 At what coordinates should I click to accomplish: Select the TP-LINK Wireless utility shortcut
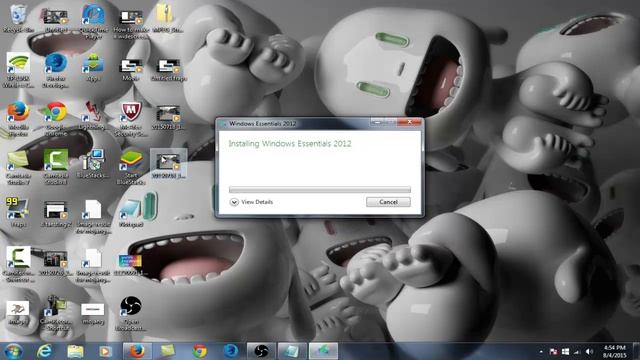(18, 70)
